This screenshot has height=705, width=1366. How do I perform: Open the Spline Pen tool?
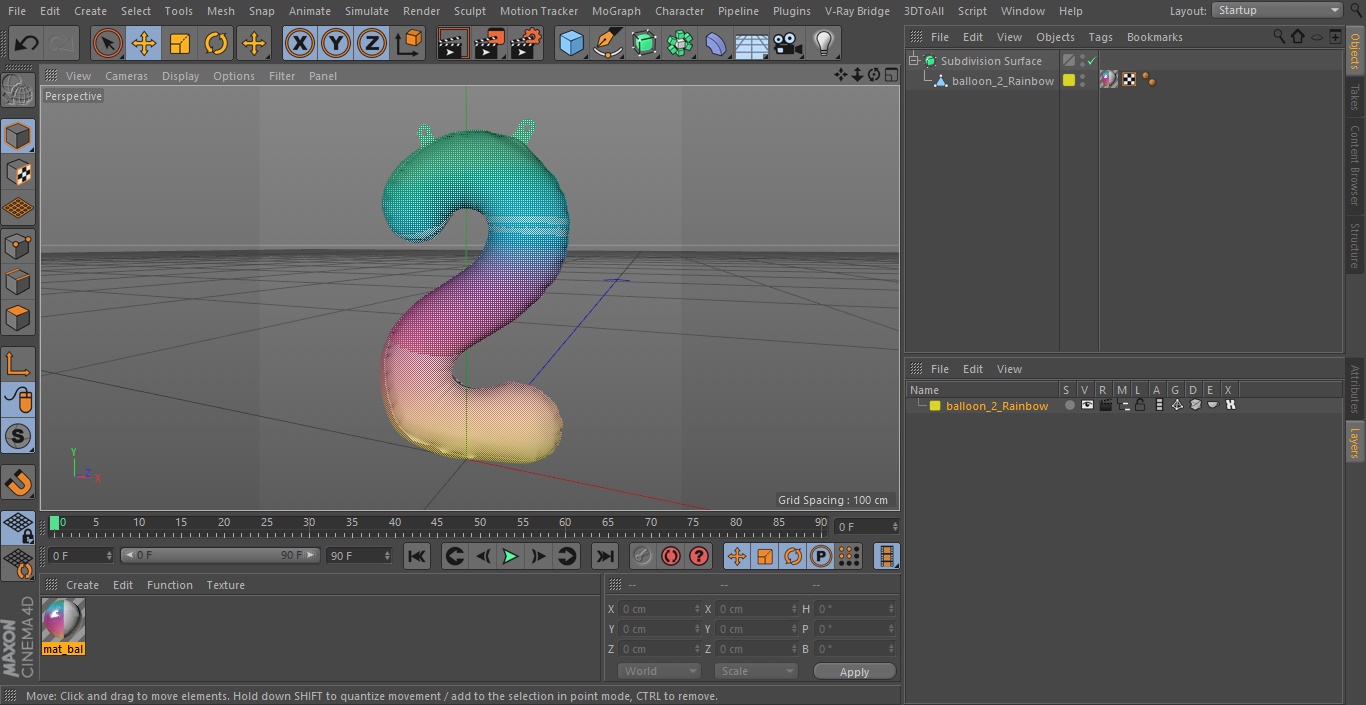click(x=608, y=43)
